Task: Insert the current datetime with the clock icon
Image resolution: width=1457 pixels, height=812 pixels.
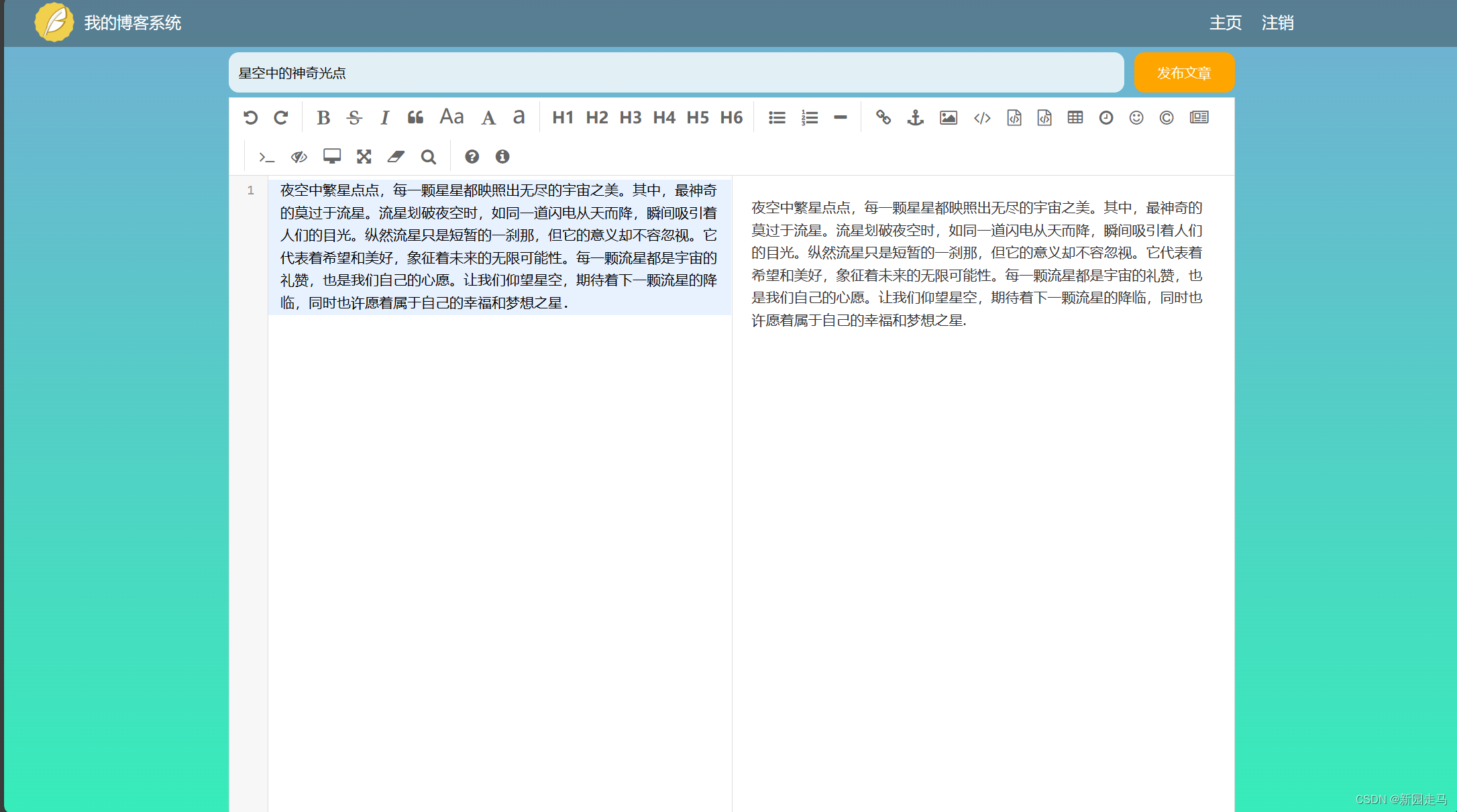Action: 1105,118
